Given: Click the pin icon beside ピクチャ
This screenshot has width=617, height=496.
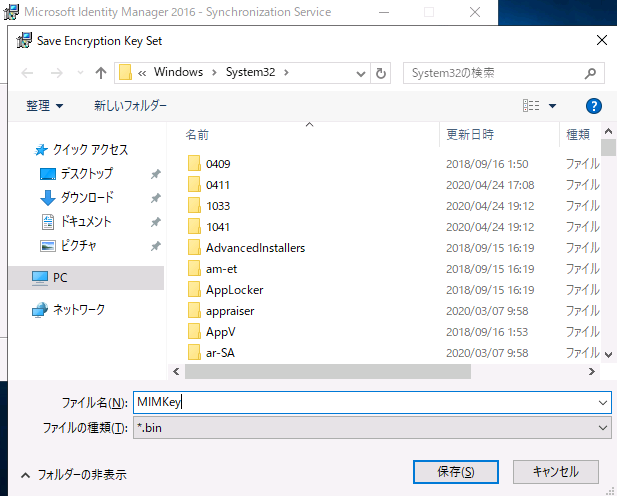Looking at the screenshot, I should (156, 246).
